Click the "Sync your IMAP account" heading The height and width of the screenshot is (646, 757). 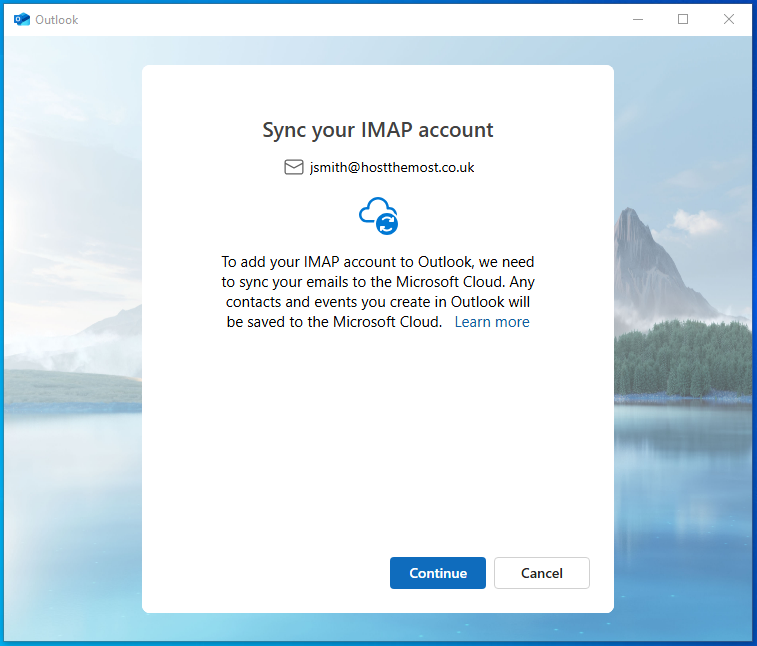377,130
